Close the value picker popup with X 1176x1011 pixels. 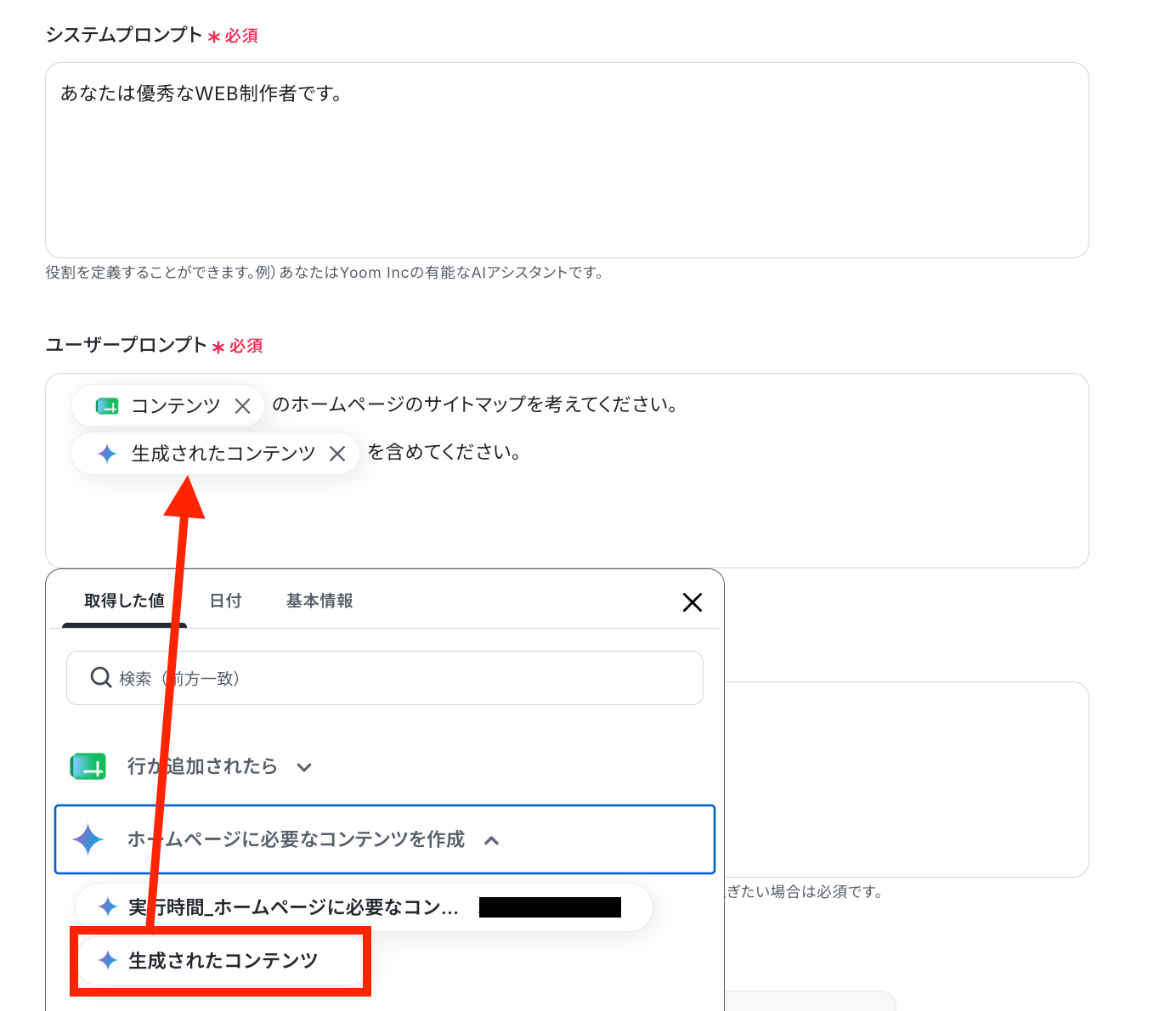(693, 602)
